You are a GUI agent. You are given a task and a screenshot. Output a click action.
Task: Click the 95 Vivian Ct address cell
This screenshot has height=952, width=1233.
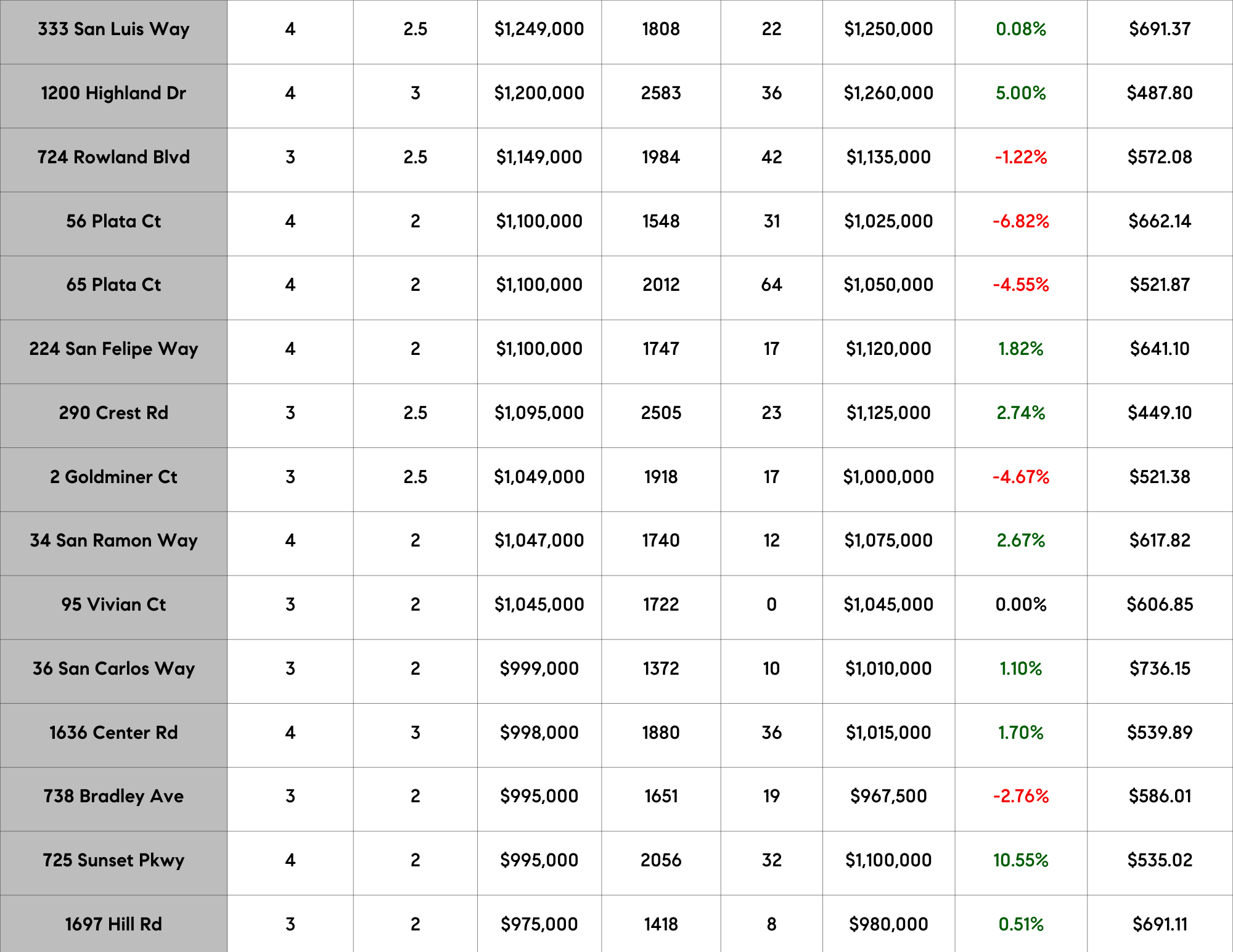[x=113, y=605]
